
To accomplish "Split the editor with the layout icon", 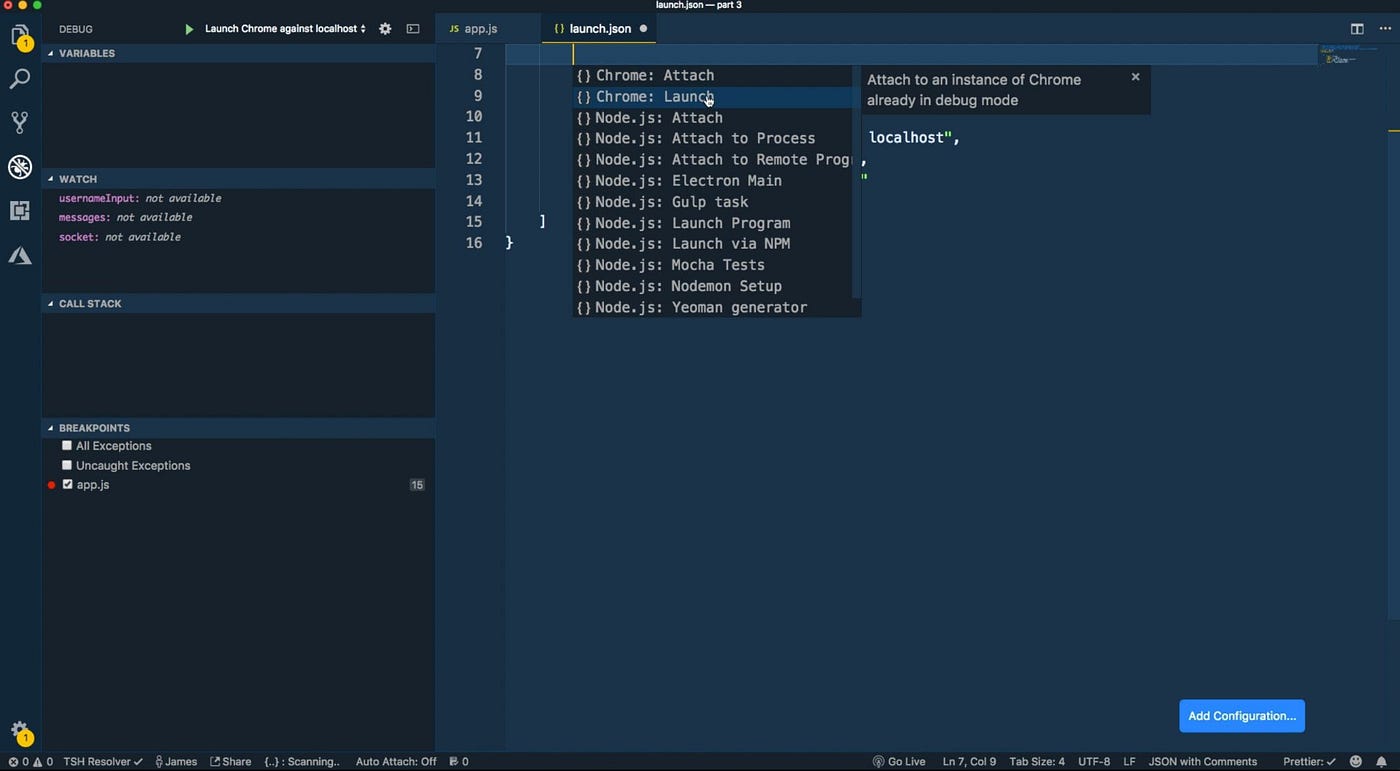I will point(1357,29).
